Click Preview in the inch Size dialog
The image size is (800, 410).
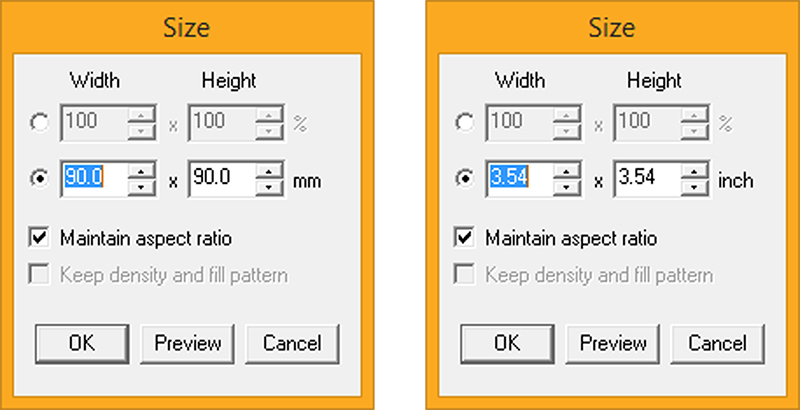[613, 343]
